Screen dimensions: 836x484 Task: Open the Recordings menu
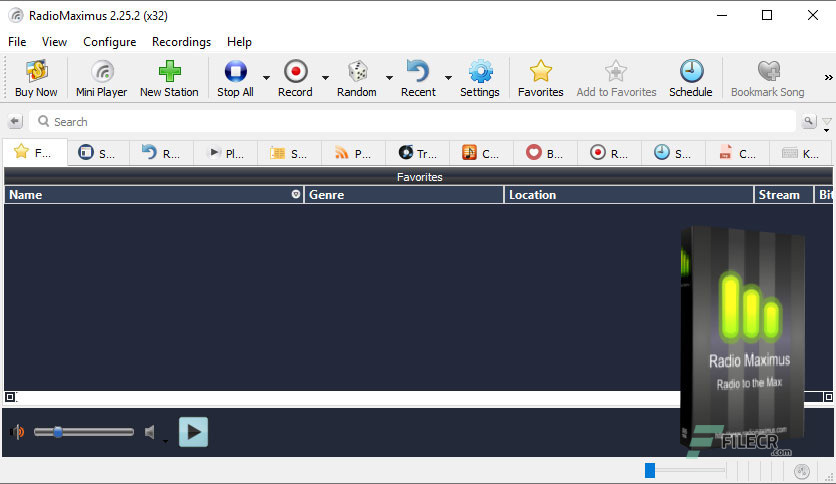coord(181,42)
